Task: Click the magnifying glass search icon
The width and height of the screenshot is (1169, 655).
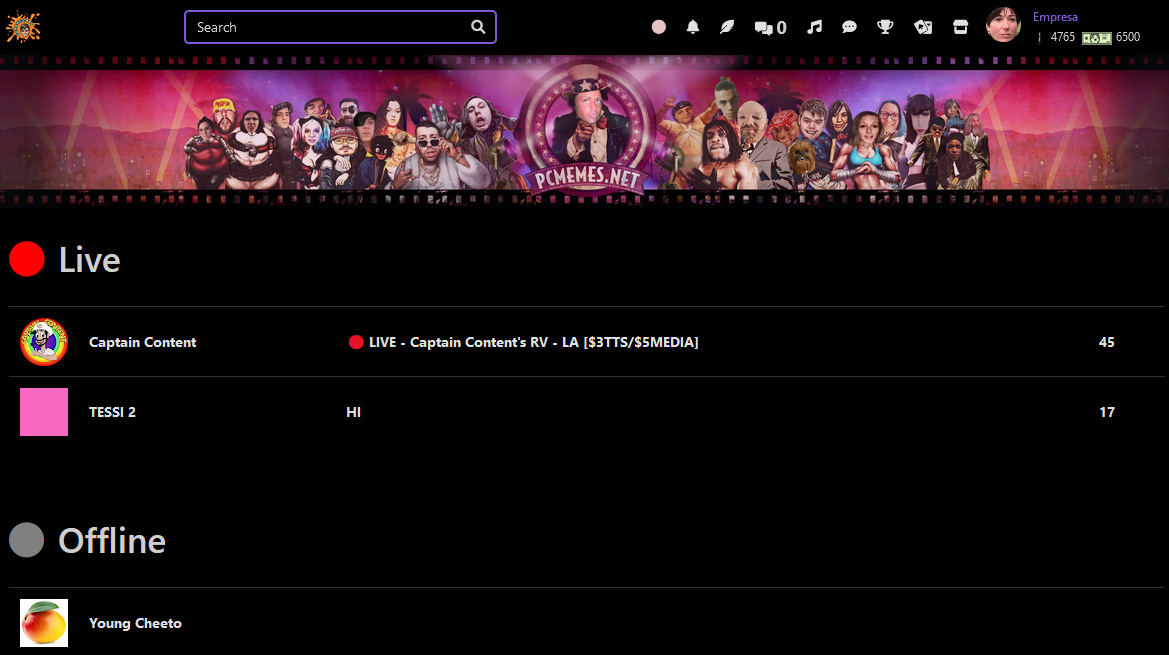Action: pos(478,27)
